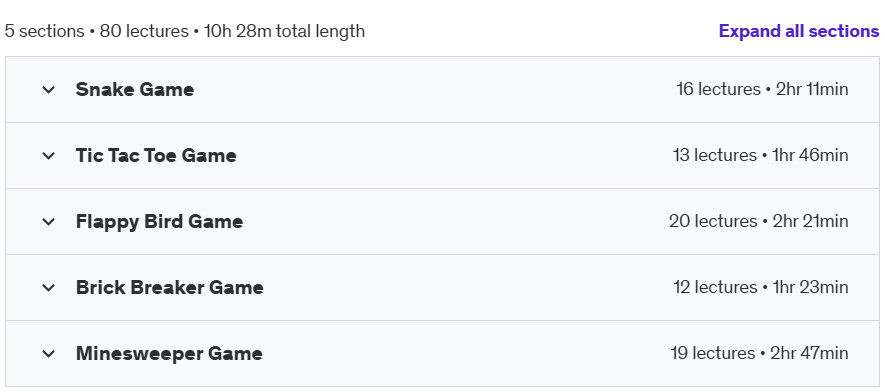Click the Brick Breaker Game heading
The width and height of the screenshot is (885, 392).
169,288
